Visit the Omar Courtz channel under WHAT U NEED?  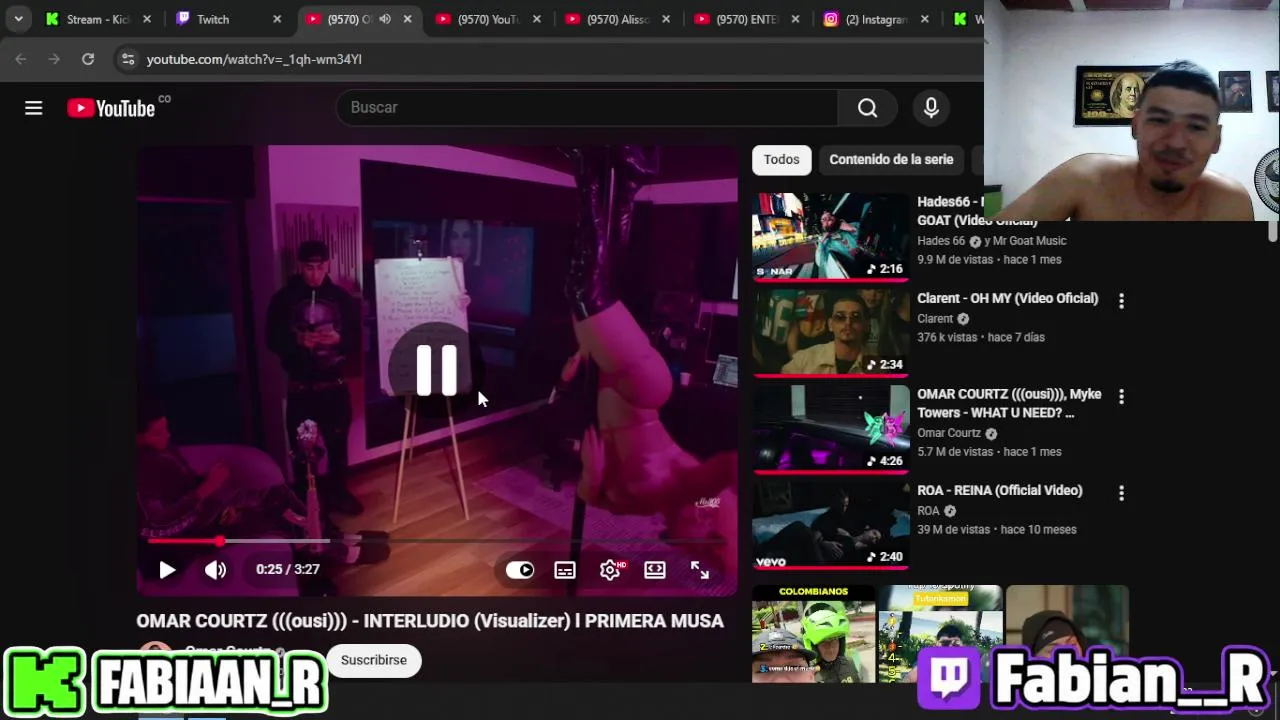tap(949, 433)
